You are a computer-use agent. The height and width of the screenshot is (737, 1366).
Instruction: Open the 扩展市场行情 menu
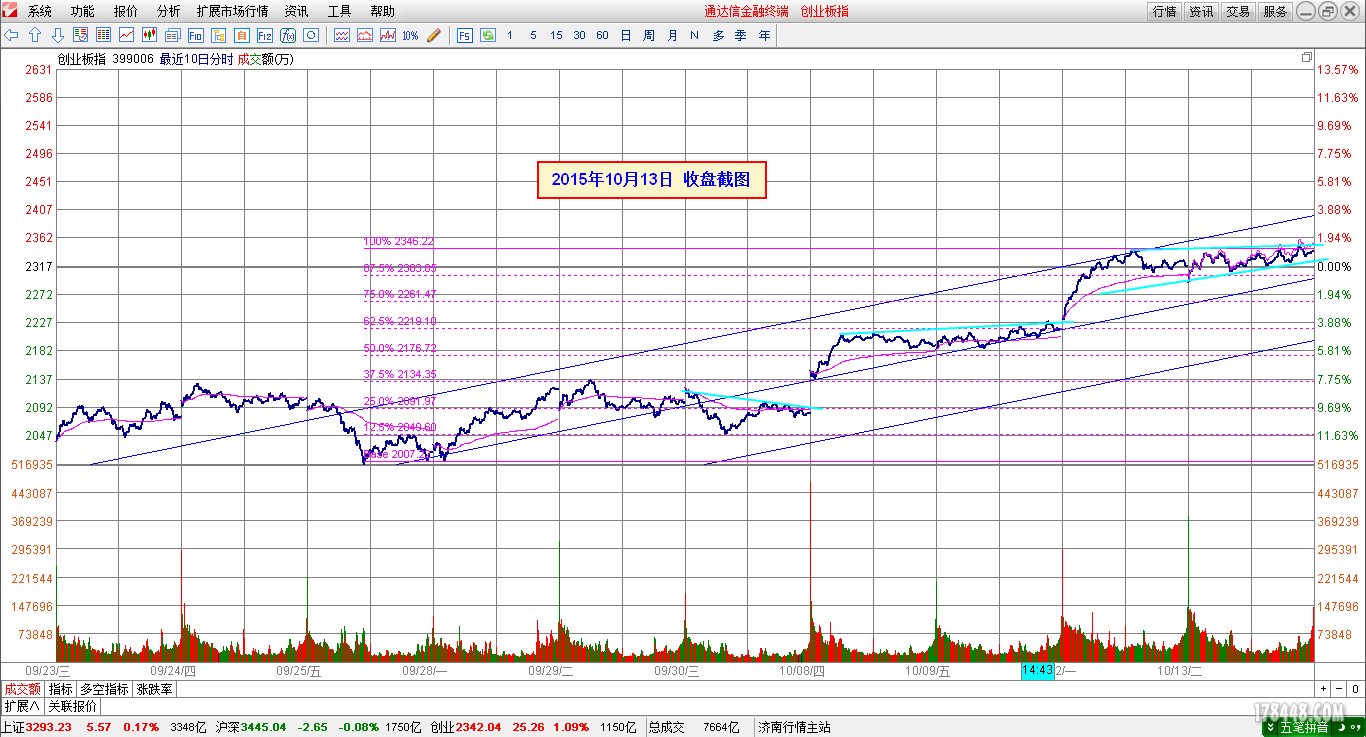232,11
